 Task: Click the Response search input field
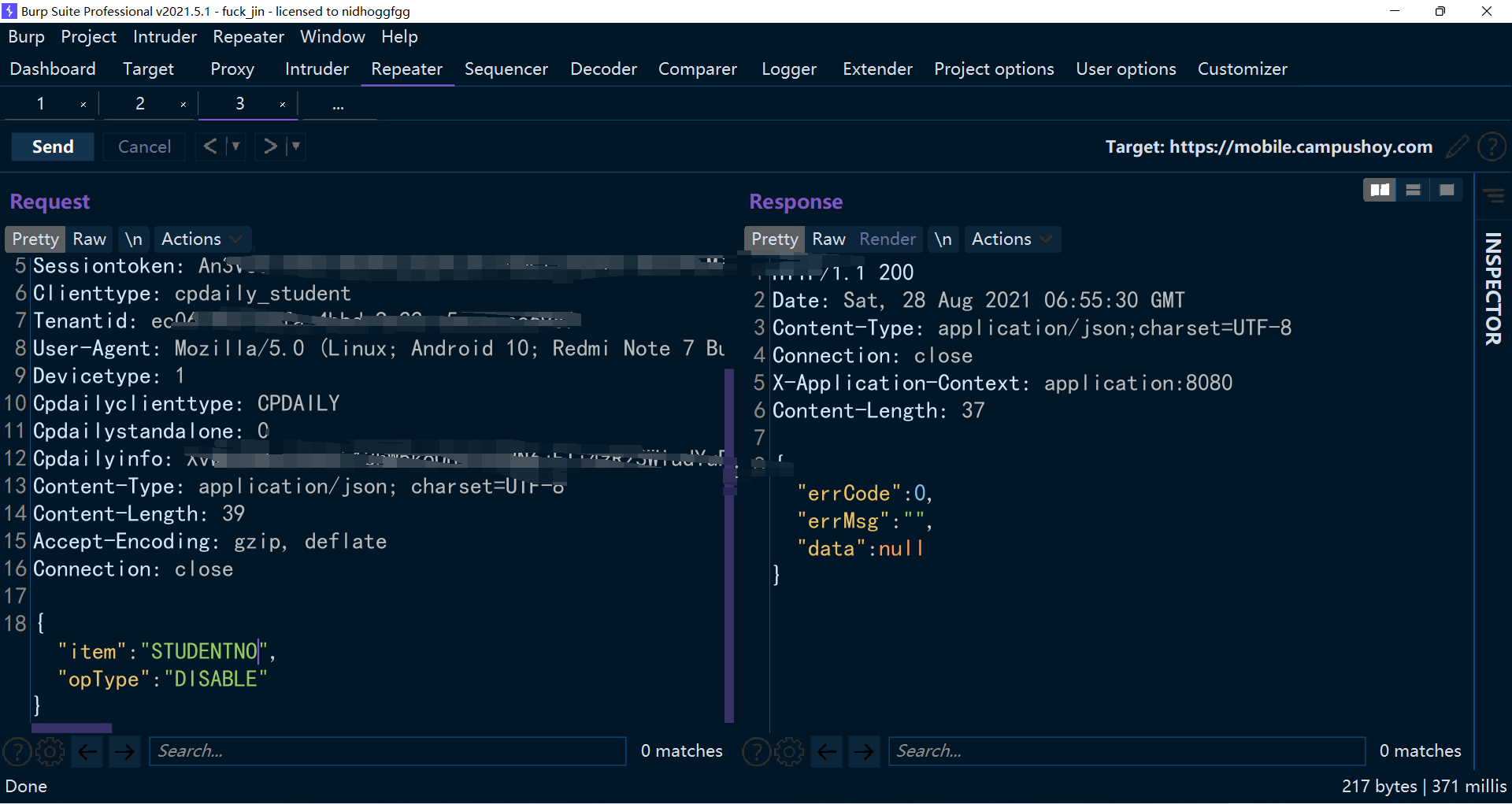click(x=1126, y=751)
